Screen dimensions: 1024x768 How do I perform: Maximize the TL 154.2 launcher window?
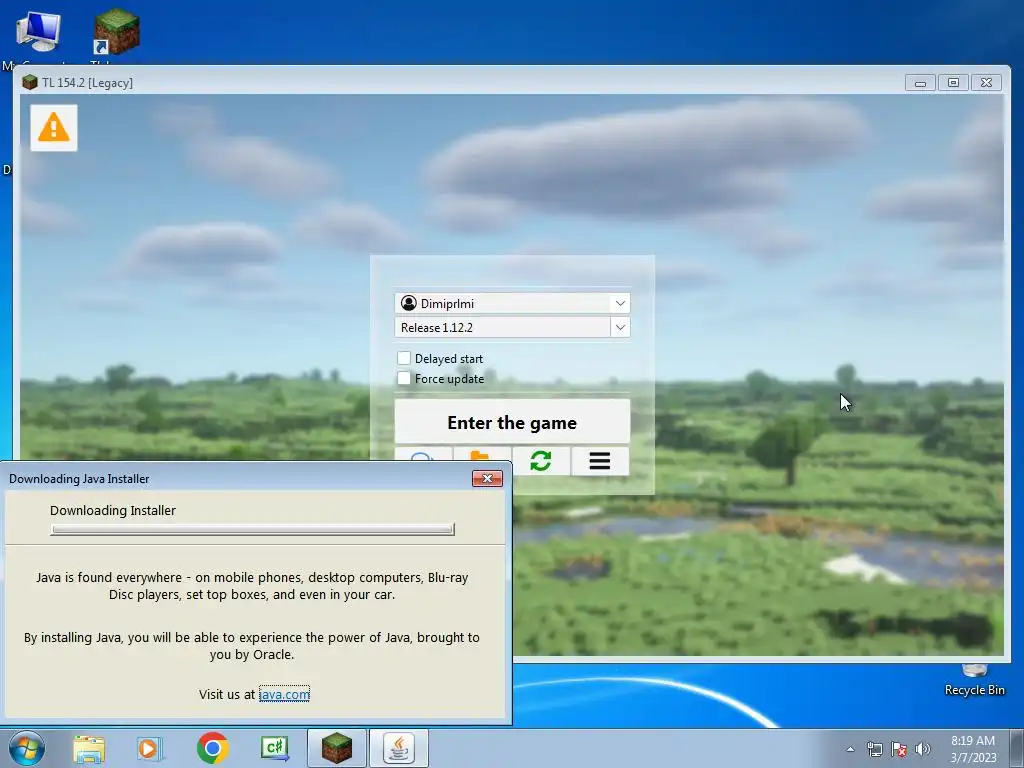953,83
